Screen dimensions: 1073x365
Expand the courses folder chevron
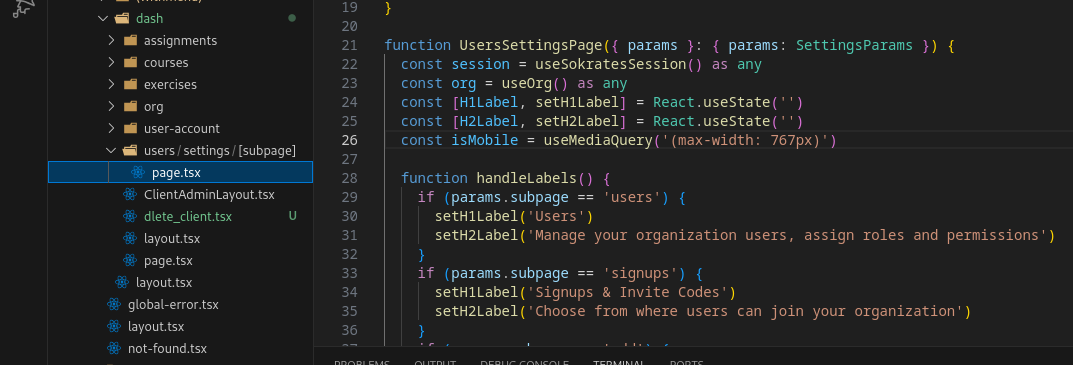[x=111, y=62]
